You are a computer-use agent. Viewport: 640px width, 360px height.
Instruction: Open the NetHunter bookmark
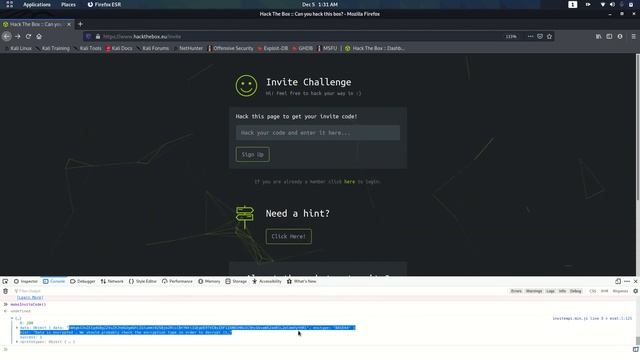(188, 48)
